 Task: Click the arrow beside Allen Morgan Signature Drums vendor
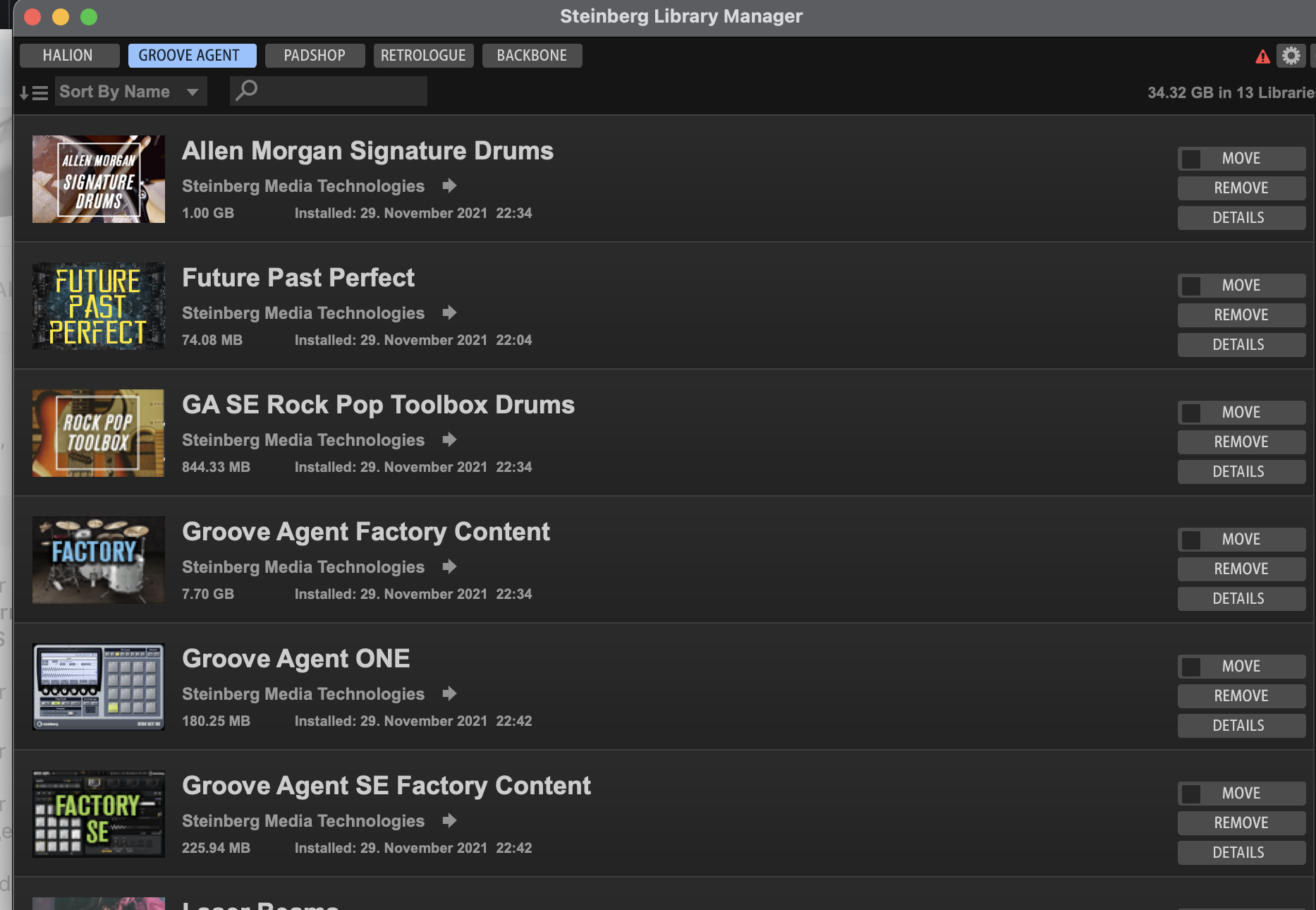pos(449,186)
